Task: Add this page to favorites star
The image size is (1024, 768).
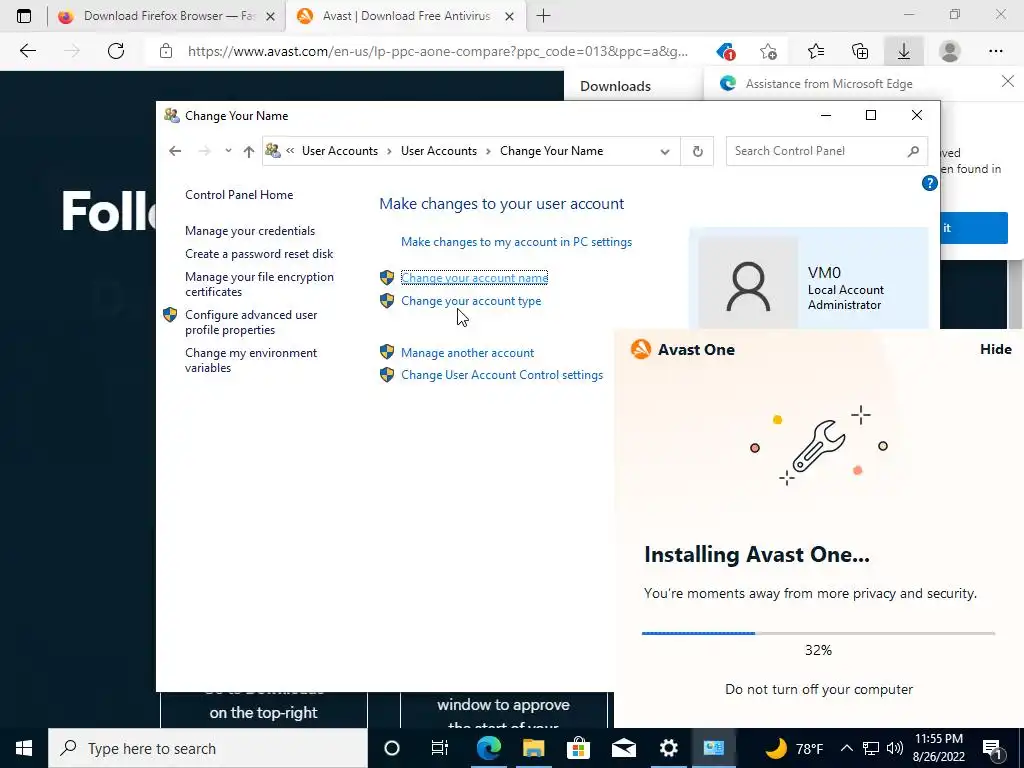Action: [x=769, y=51]
